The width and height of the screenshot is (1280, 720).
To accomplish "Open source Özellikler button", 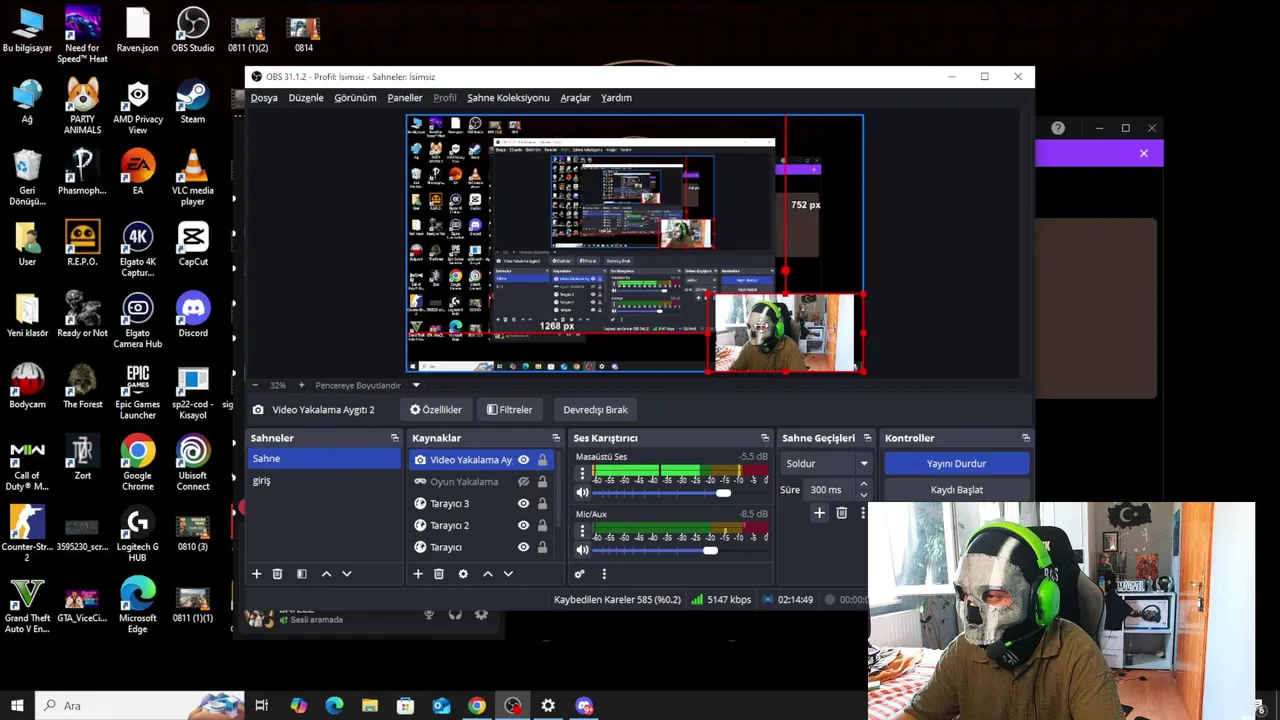I will point(436,410).
